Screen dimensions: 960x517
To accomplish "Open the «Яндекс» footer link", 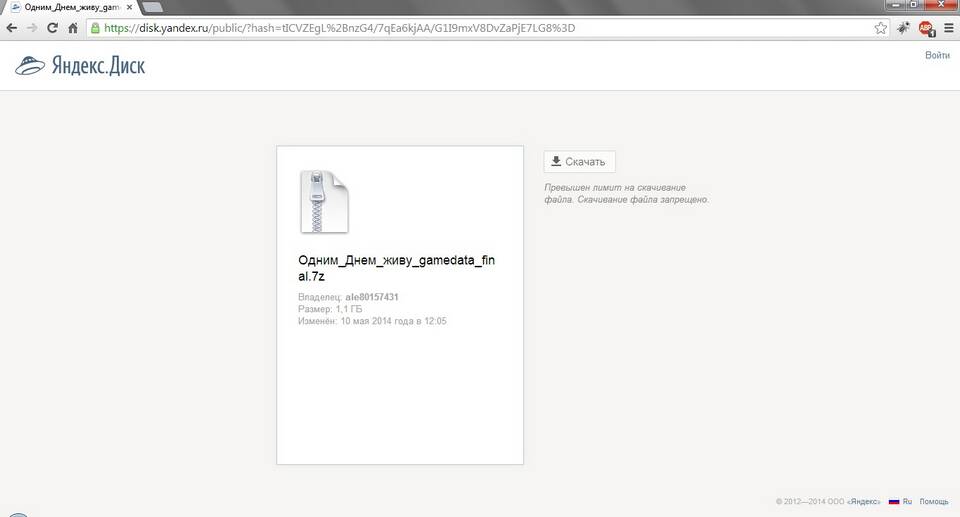I will click(x=863, y=501).
